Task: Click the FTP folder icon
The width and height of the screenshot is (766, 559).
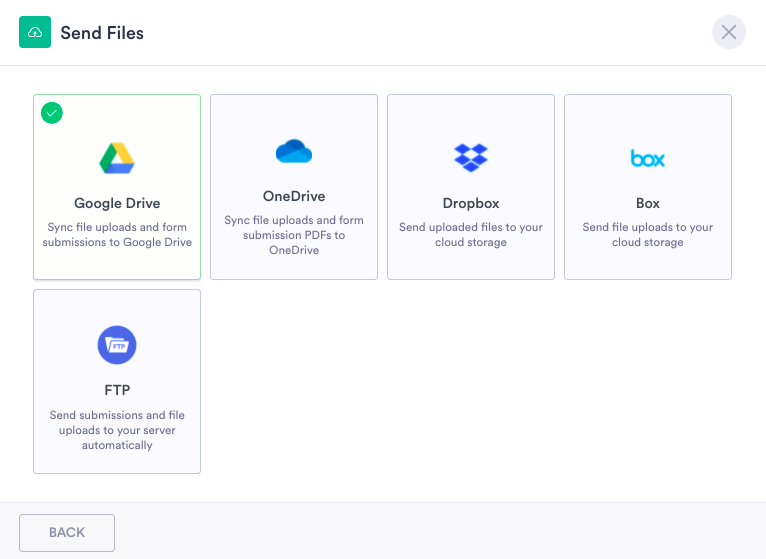Action: tap(117, 345)
